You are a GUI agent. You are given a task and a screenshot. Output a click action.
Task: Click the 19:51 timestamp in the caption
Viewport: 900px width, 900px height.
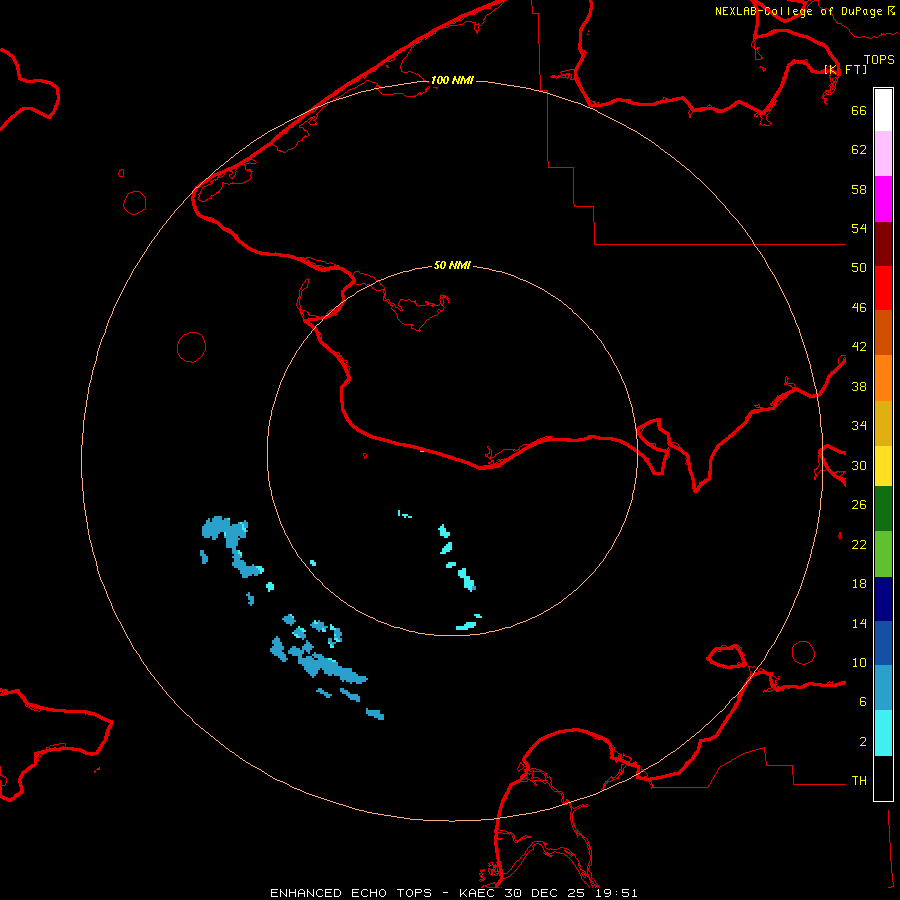click(x=616, y=893)
